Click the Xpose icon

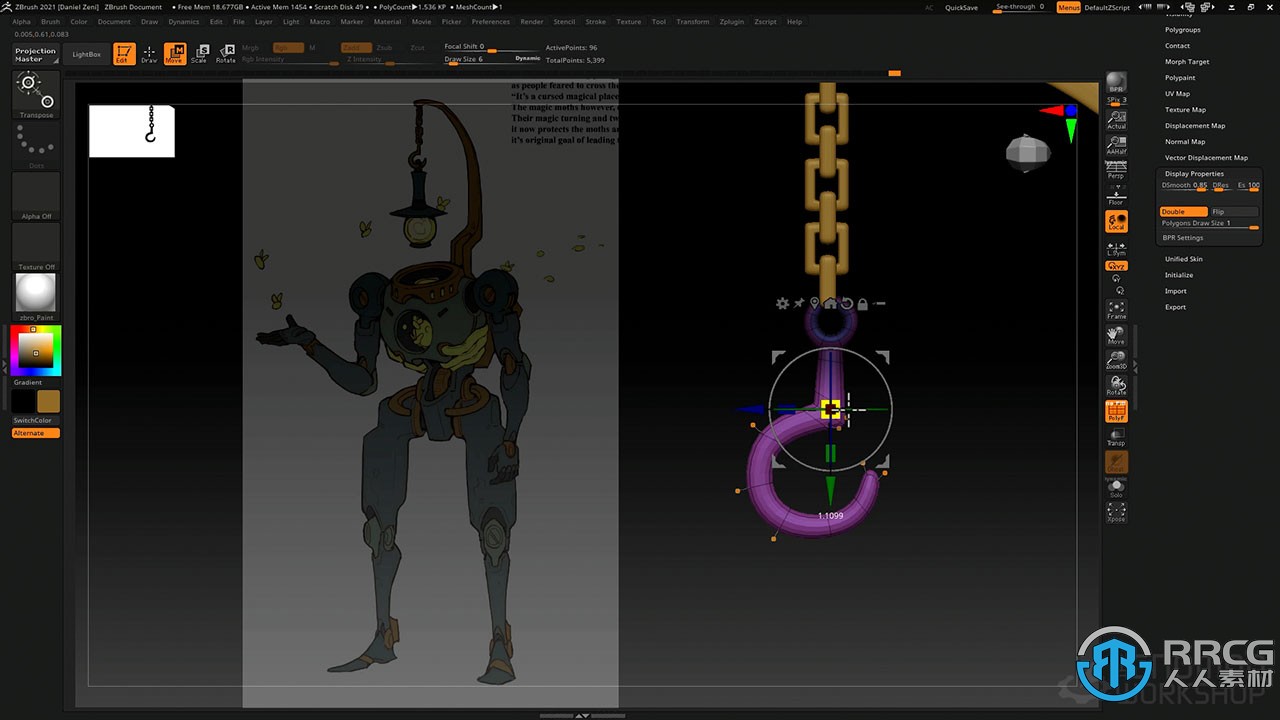[x=1116, y=513]
